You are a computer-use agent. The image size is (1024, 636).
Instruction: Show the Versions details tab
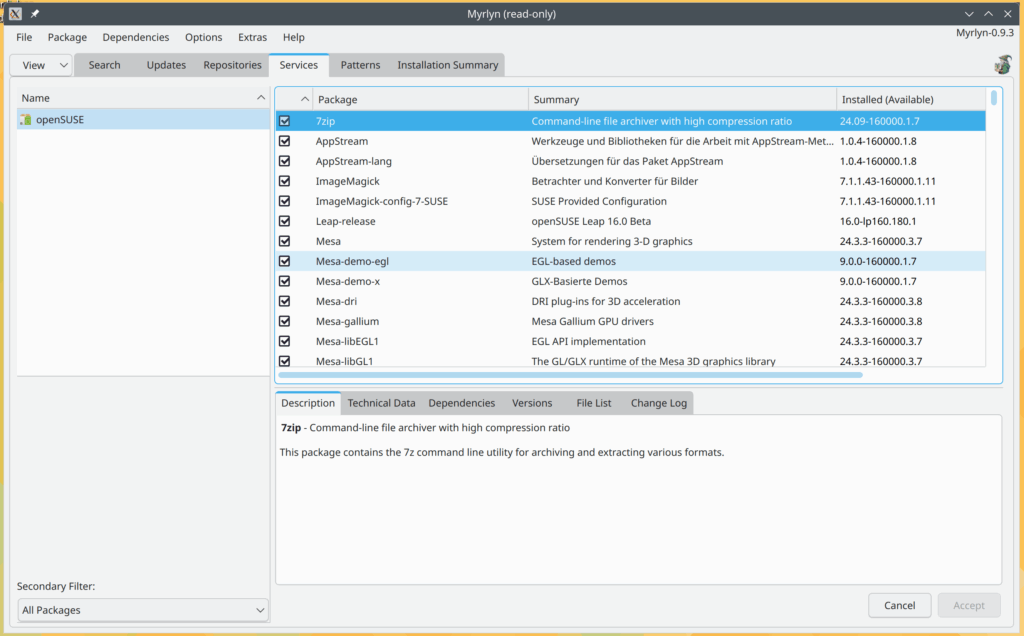coord(532,403)
